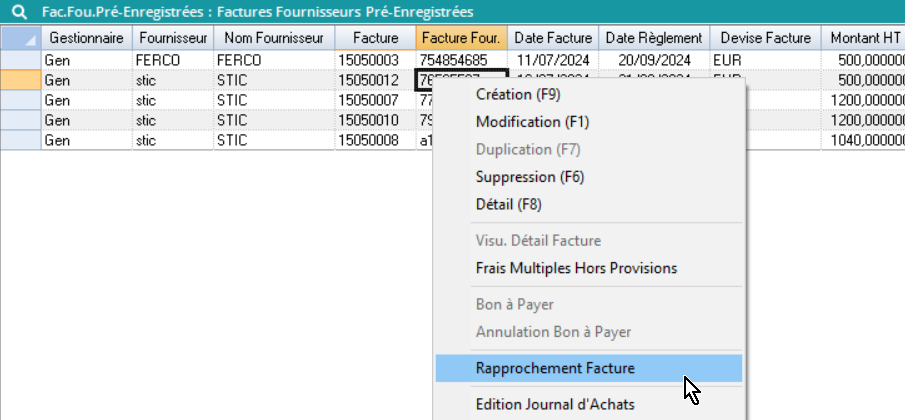The width and height of the screenshot is (905, 420).
Task: Click Frais Multiples Hors Provisions
Action: (576, 268)
